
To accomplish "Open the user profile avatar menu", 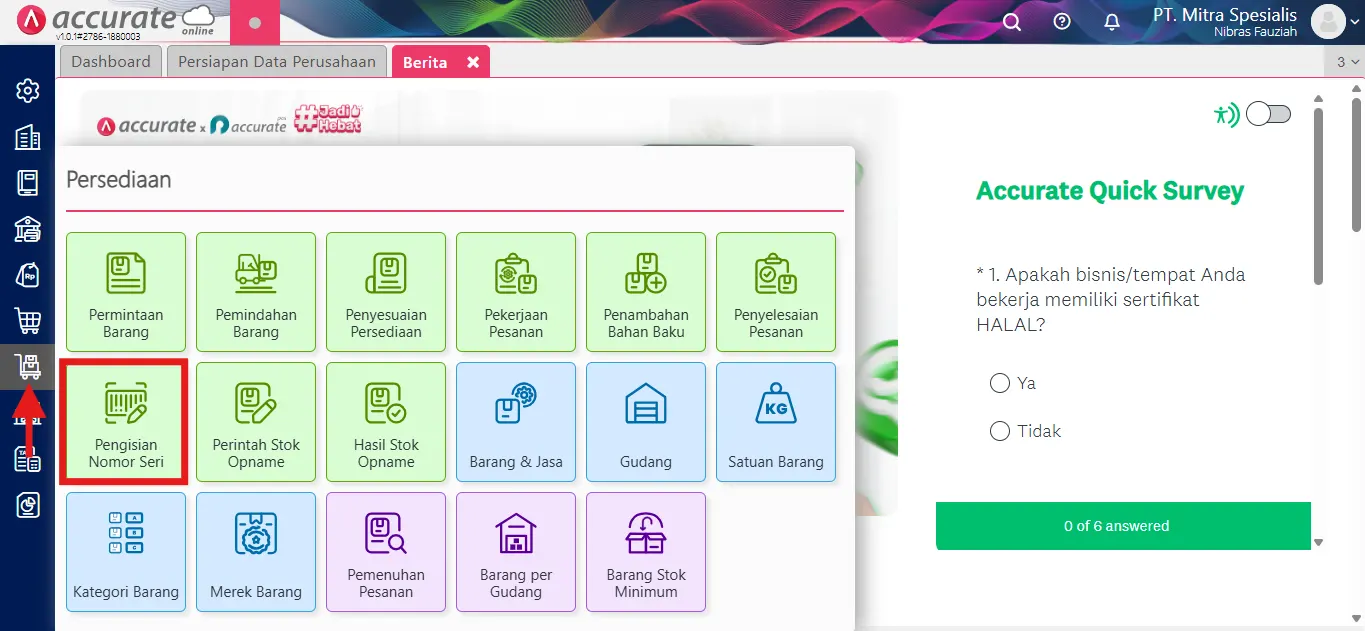I will point(1328,21).
